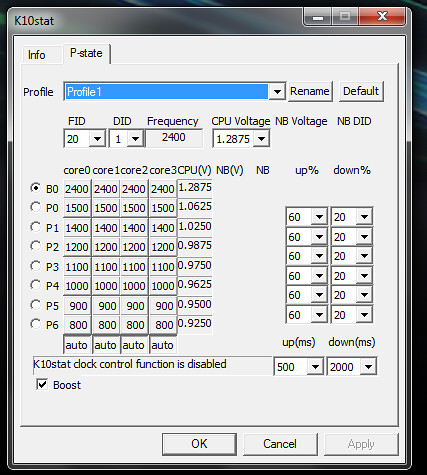Image resolution: width=427 pixels, height=475 pixels.
Task: Click the 1.2875 voltage value for B0
Action: (195, 188)
